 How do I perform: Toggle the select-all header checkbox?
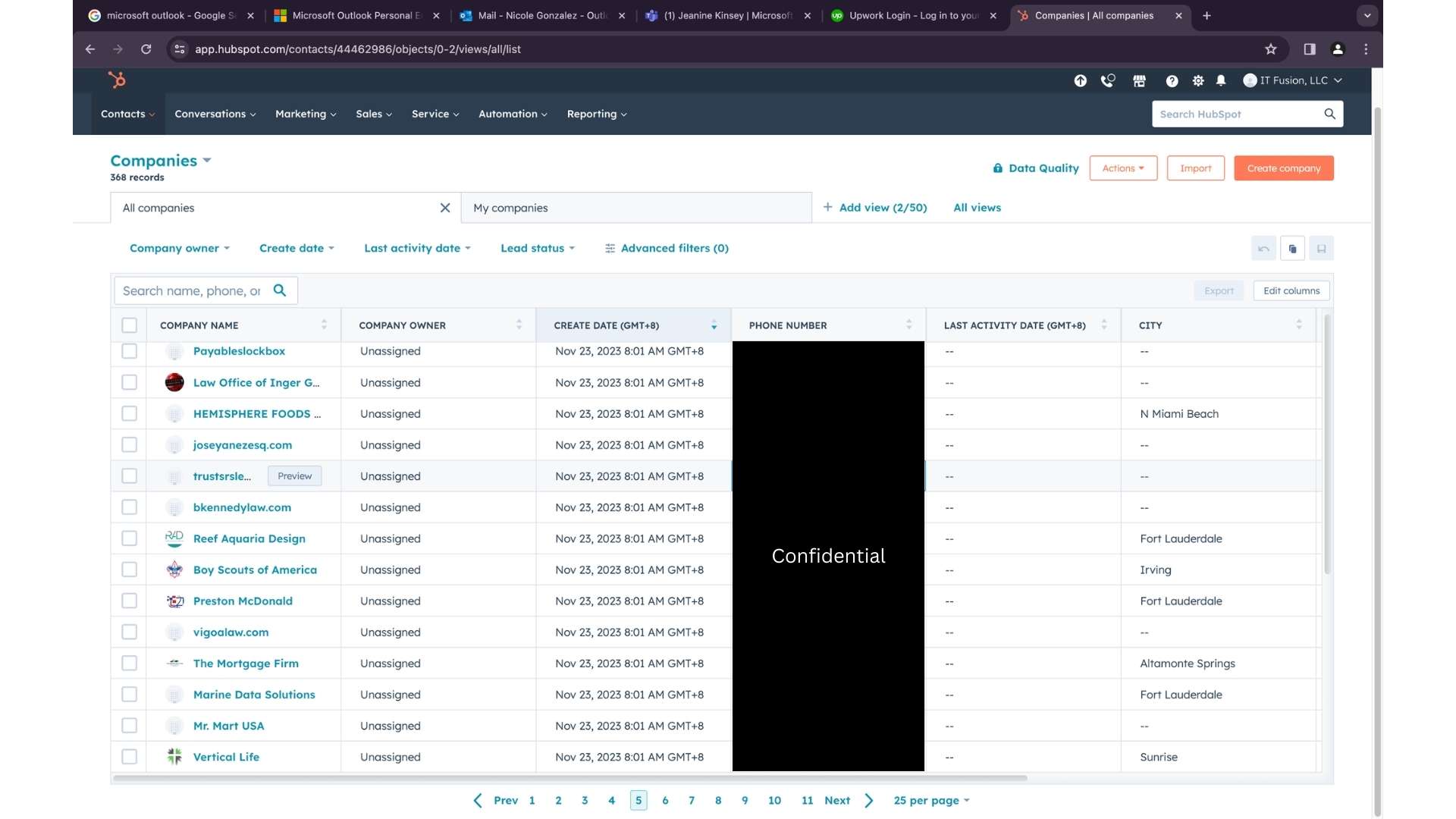pos(130,325)
